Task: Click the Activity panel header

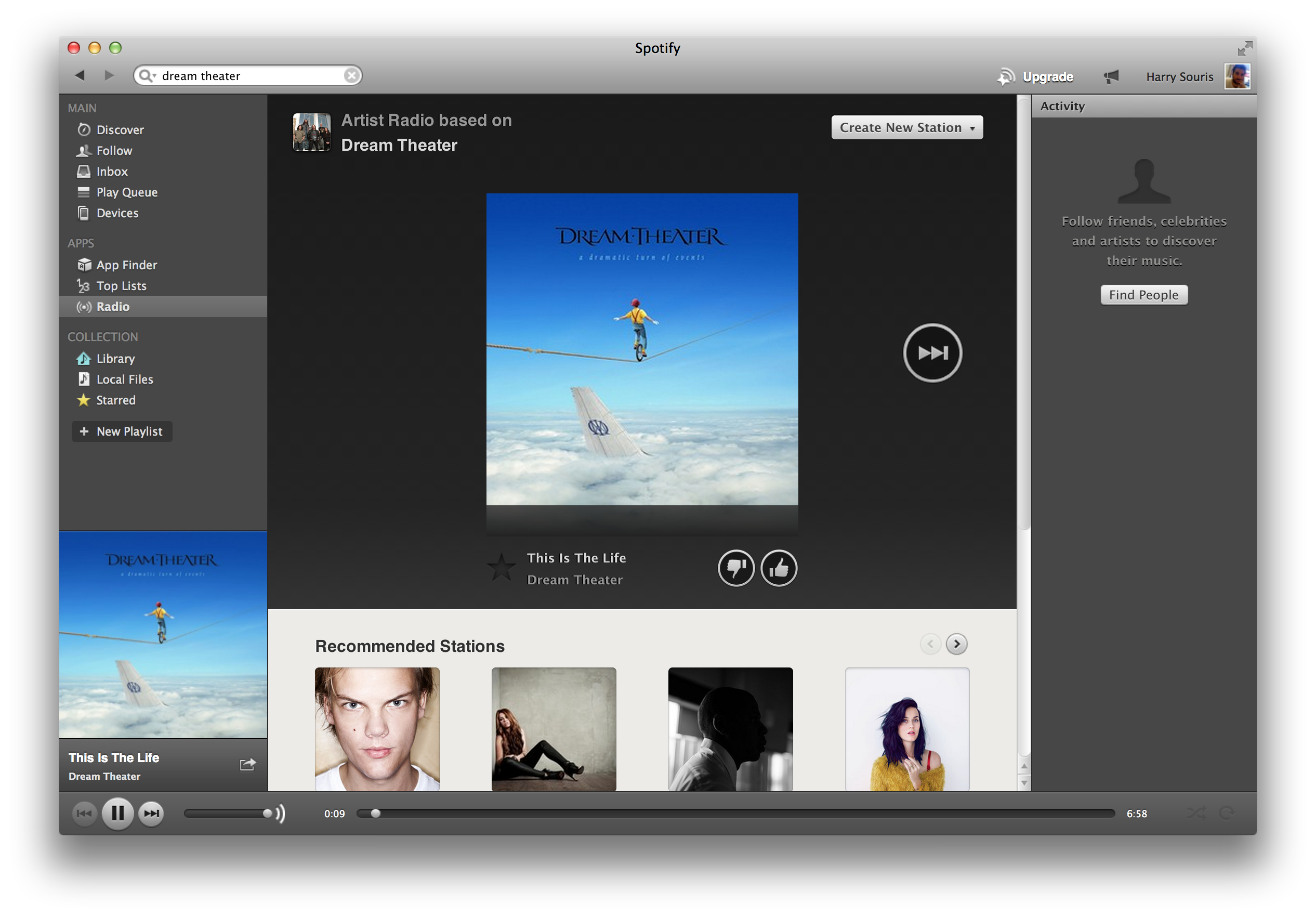Action: click(x=1144, y=106)
